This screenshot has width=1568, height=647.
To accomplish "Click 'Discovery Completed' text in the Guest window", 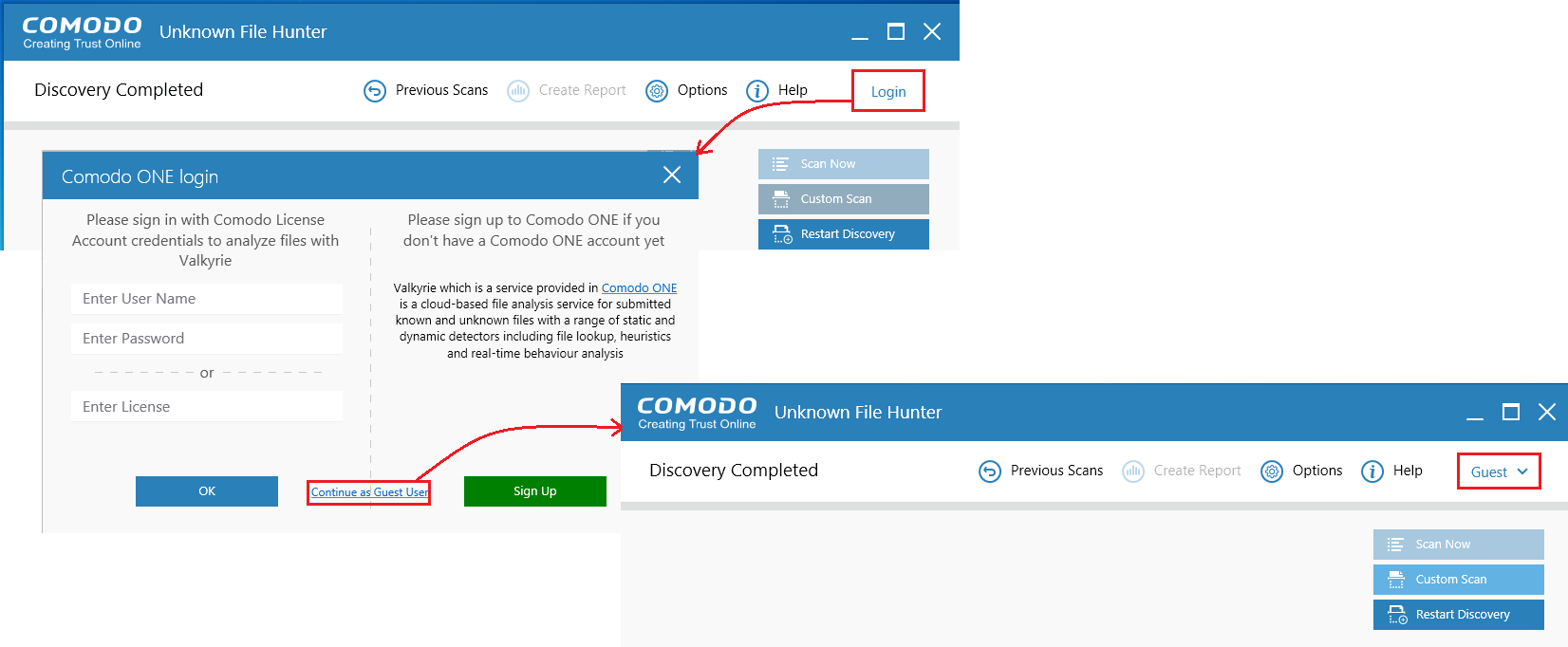I will 734,471.
